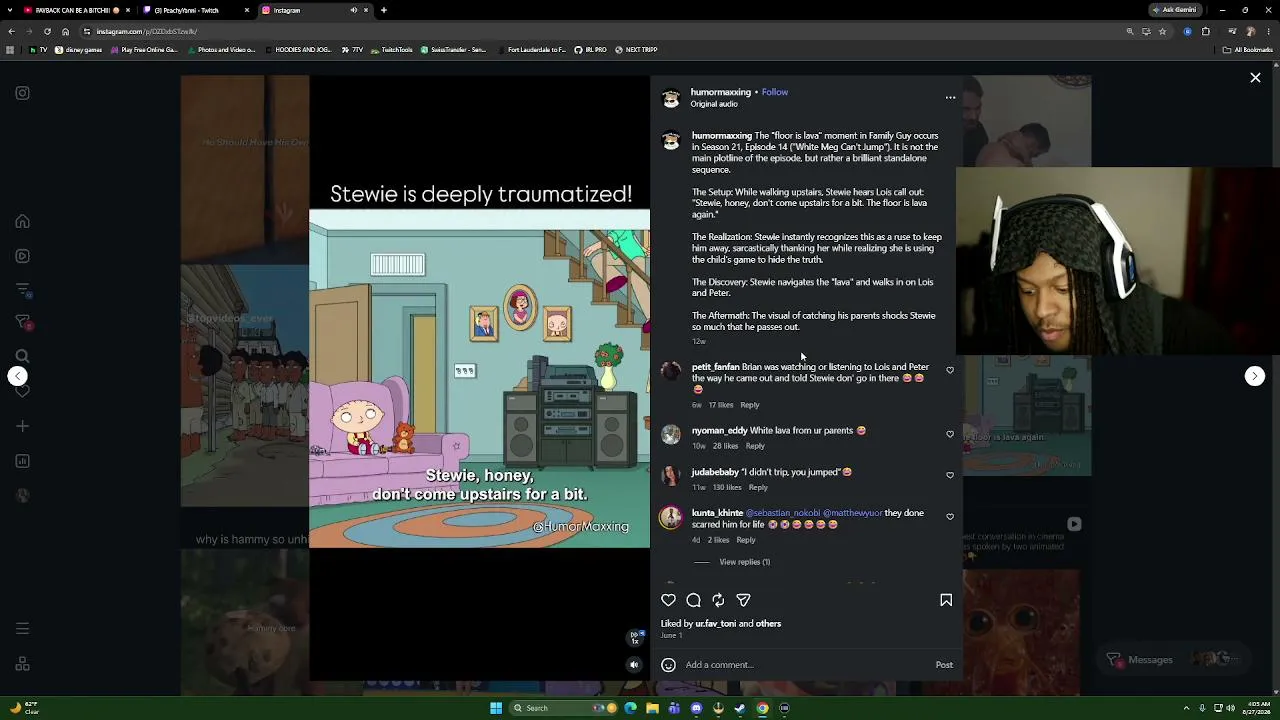1280x720 pixels.
Task: Open the SwissTransfer bookmark
Action: 453,50
